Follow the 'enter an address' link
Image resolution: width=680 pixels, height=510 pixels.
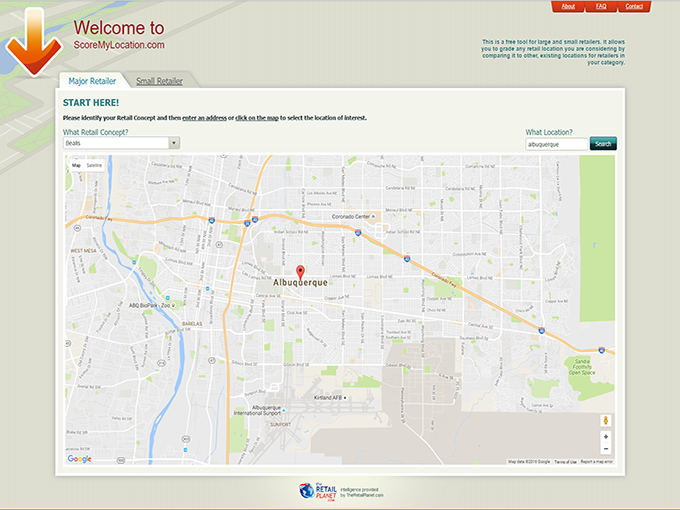(204, 118)
